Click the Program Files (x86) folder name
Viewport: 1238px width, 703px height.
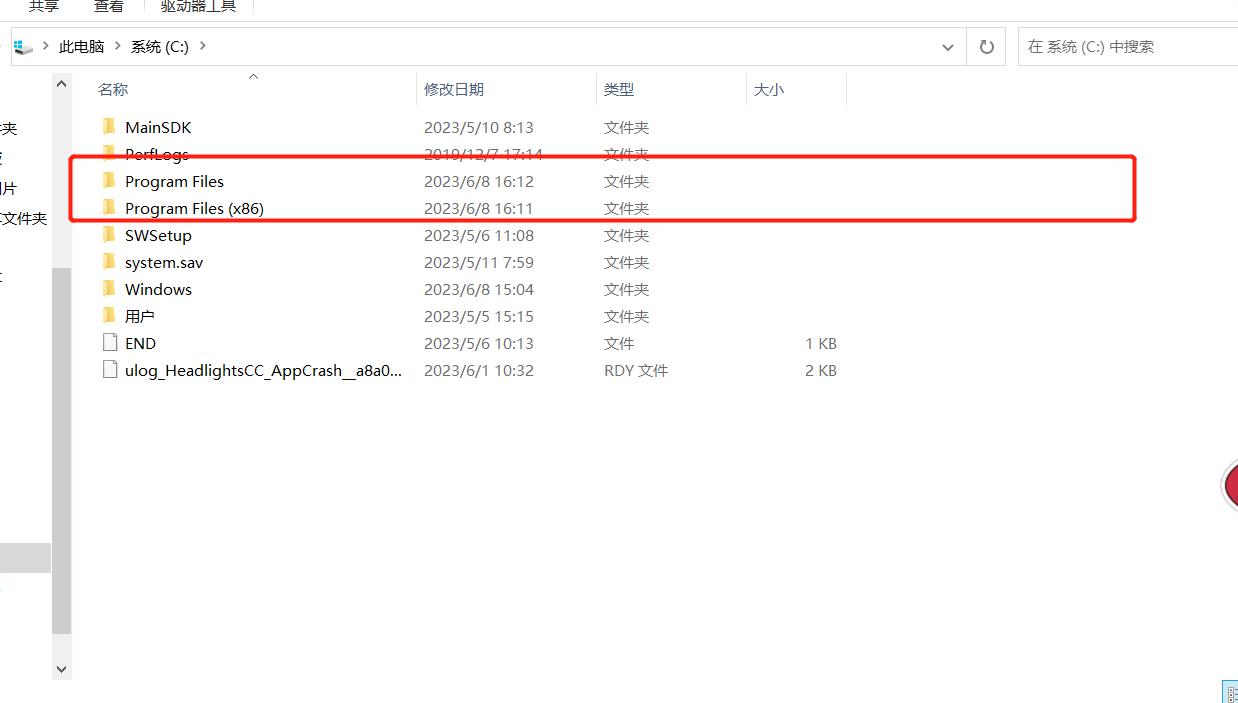pyautogui.click(x=194, y=209)
